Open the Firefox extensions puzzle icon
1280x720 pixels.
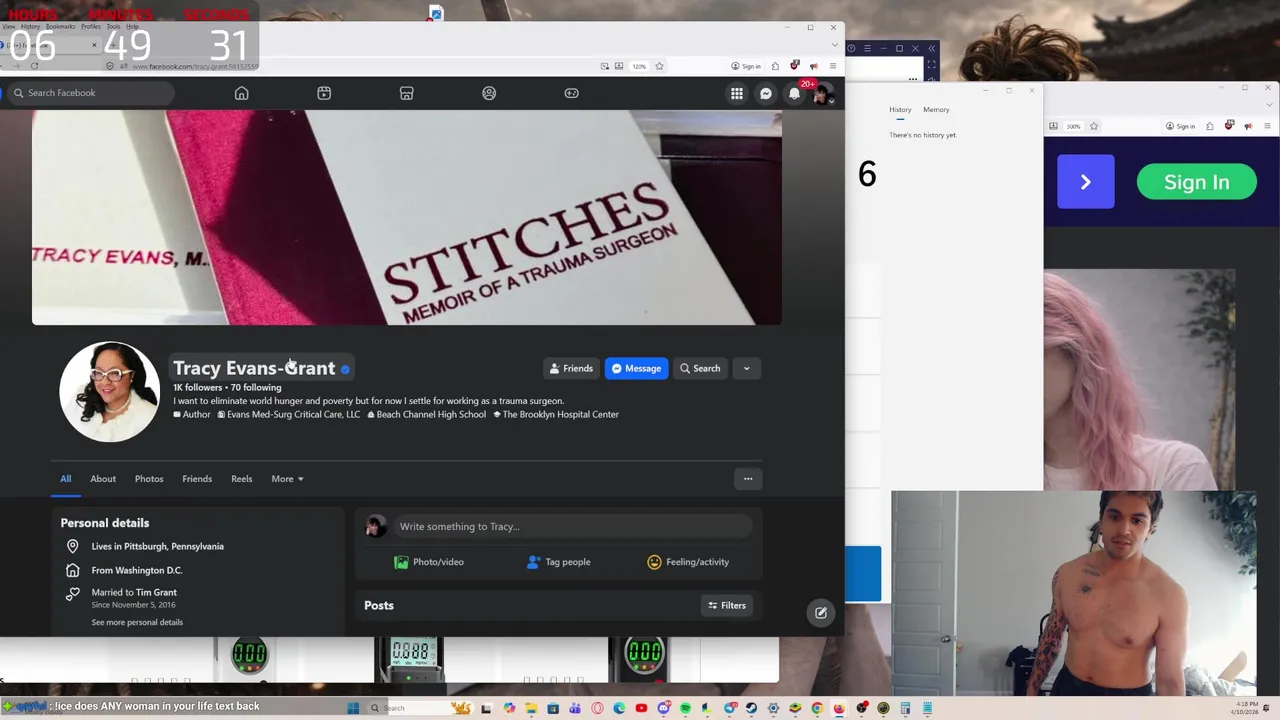click(x=775, y=66)
